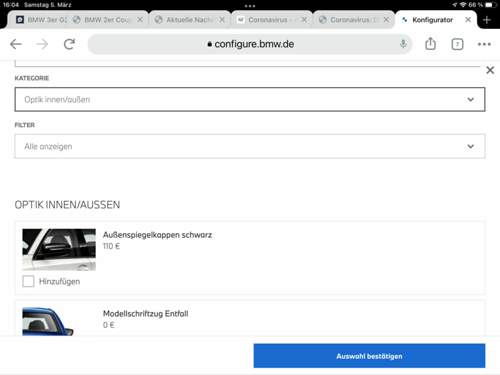The image size is (500, 375).
Task: Close the BMW 2er Coupé tab
Action: click(140, 20)
